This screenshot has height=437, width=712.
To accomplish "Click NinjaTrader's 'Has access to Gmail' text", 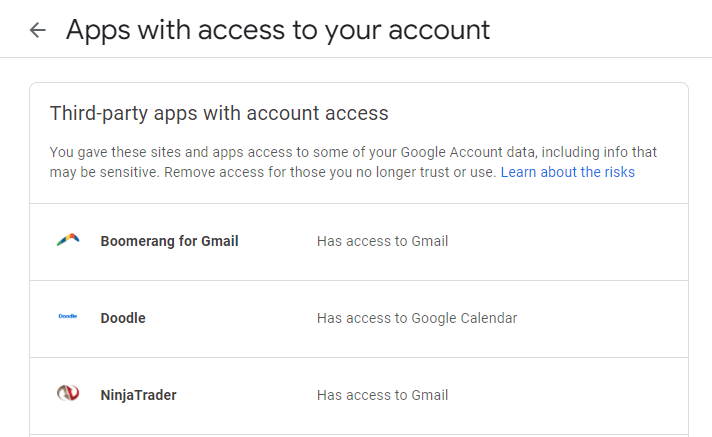I will pos(382,395).
